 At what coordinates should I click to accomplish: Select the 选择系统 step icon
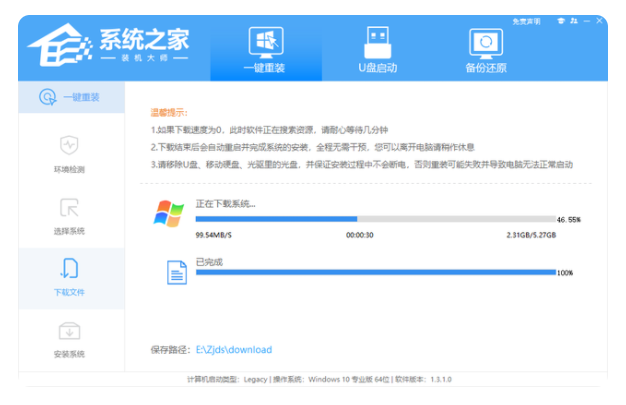click(x=69, y=214)
